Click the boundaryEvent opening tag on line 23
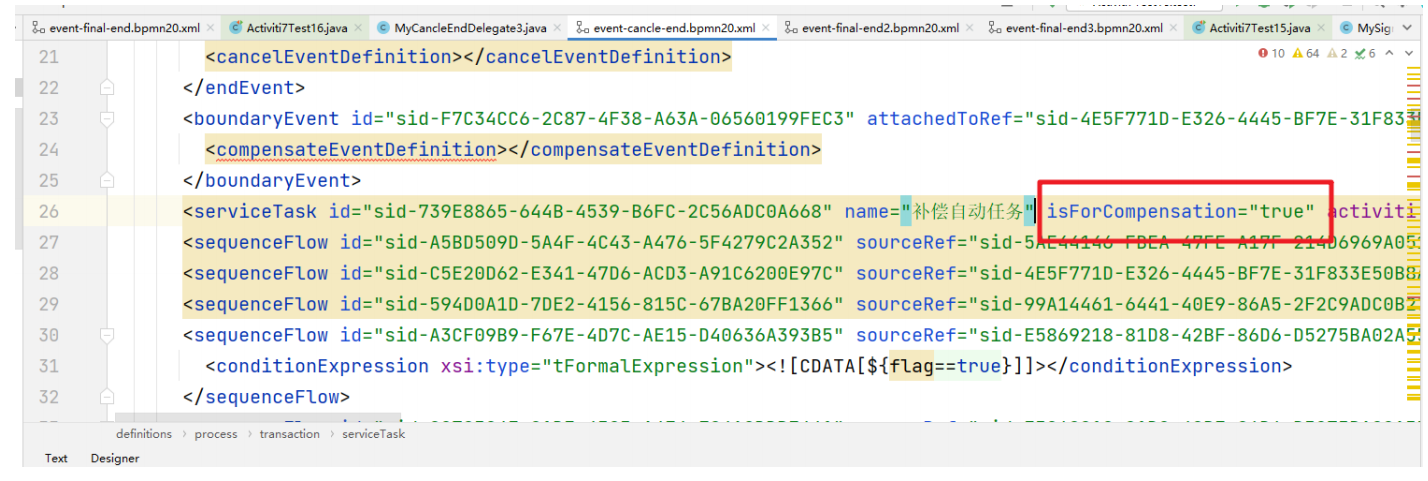Image resolution: width=1428 pixels, height=481 pixels. click(x=261, y=119)
